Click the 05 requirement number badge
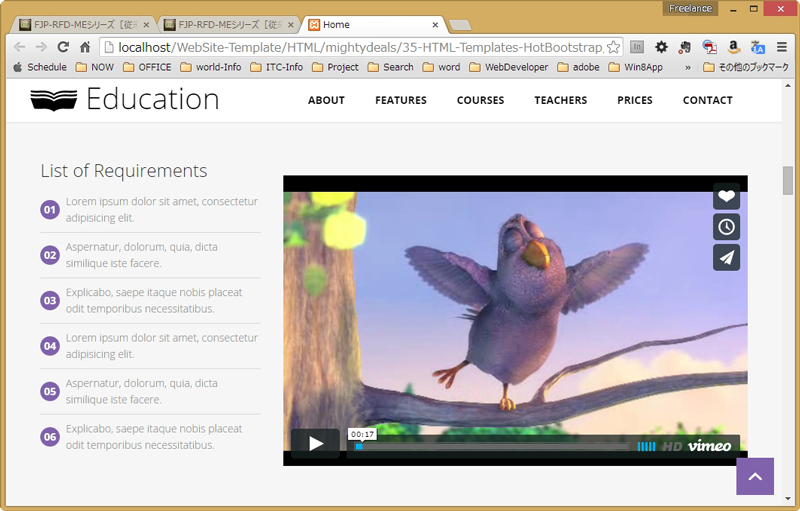Screen dimensions: 800x511 tap(50, 391)
